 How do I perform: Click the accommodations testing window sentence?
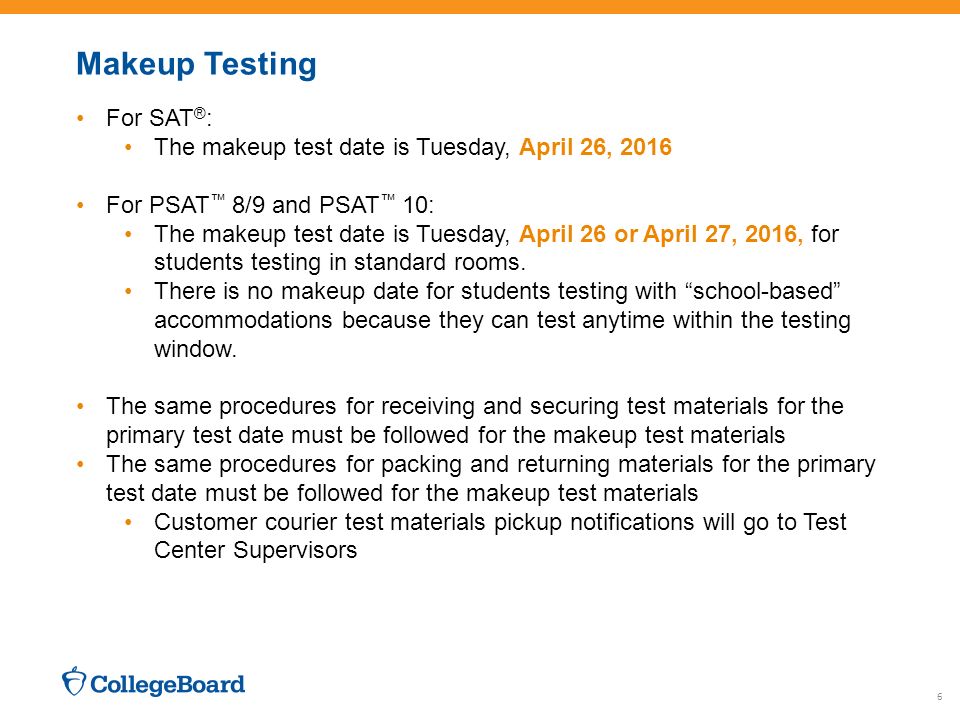pos(502,320)
